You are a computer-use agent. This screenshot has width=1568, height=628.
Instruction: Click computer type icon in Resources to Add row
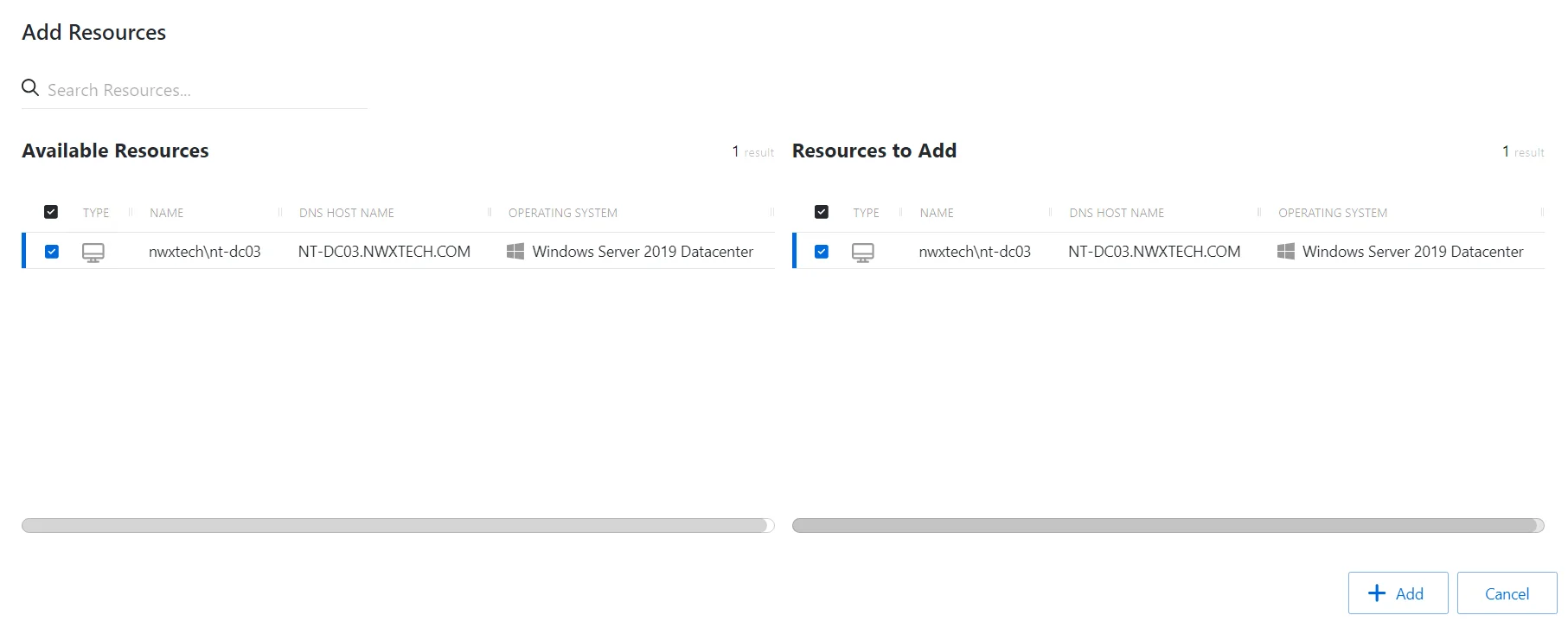pyautogui.click(x=863, y=253)
